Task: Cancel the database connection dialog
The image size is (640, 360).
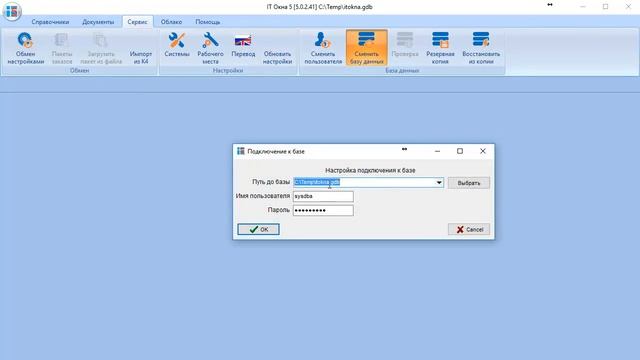Action: (x=469, y=229)
